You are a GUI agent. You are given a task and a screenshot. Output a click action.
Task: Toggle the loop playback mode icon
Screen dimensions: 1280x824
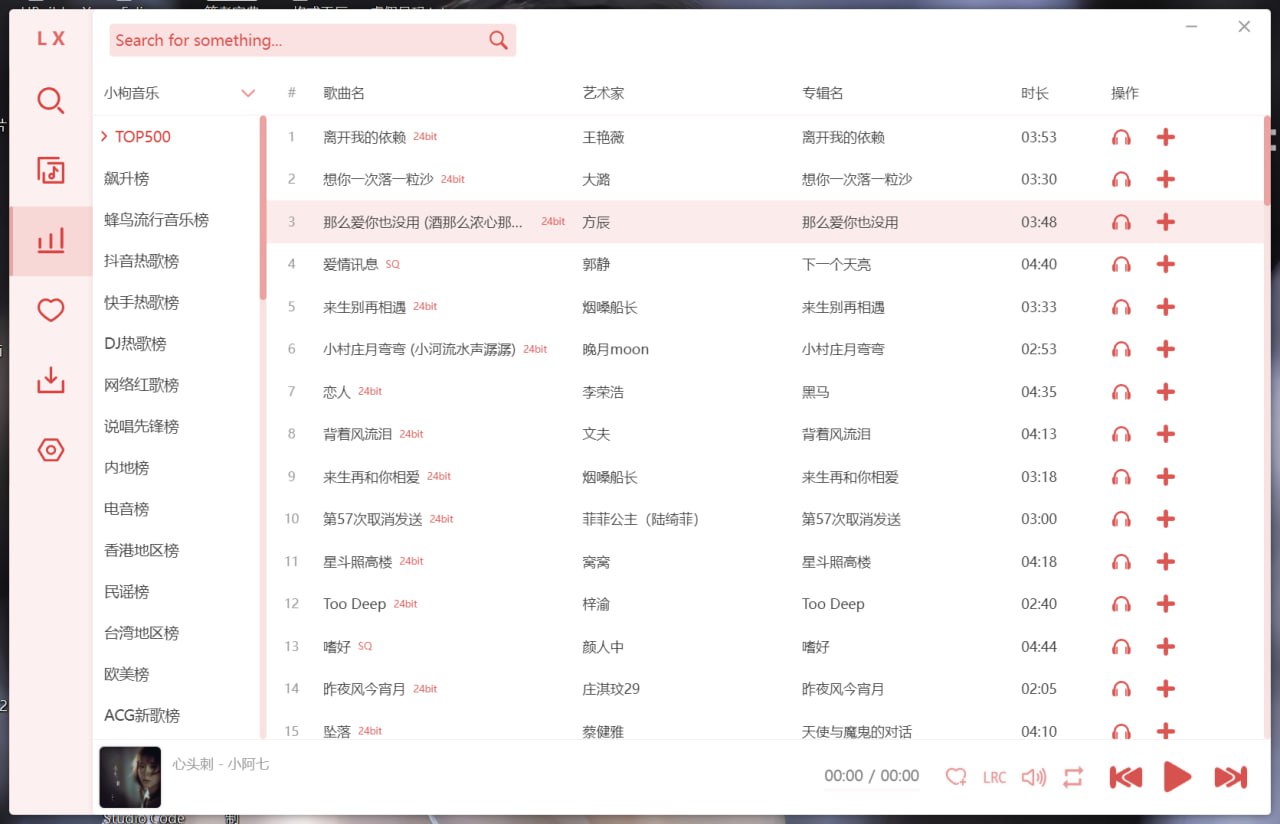(x=1073, y=777)
